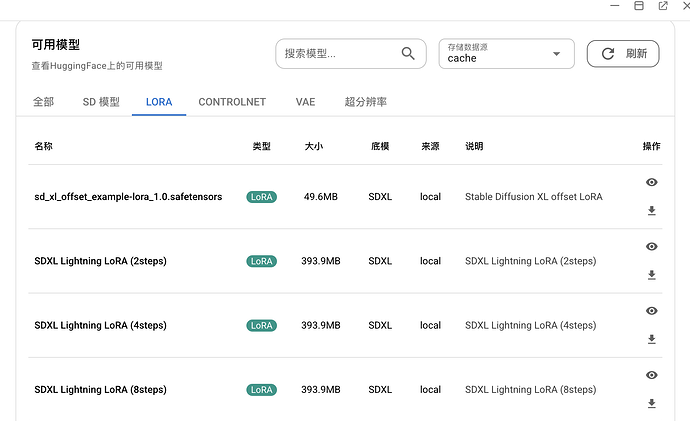View SDXL Lightning LoRA (2steps) eye icon
The width and height of the screenshot is (690, 421).
pyautogui.click(x=652, y=246)
